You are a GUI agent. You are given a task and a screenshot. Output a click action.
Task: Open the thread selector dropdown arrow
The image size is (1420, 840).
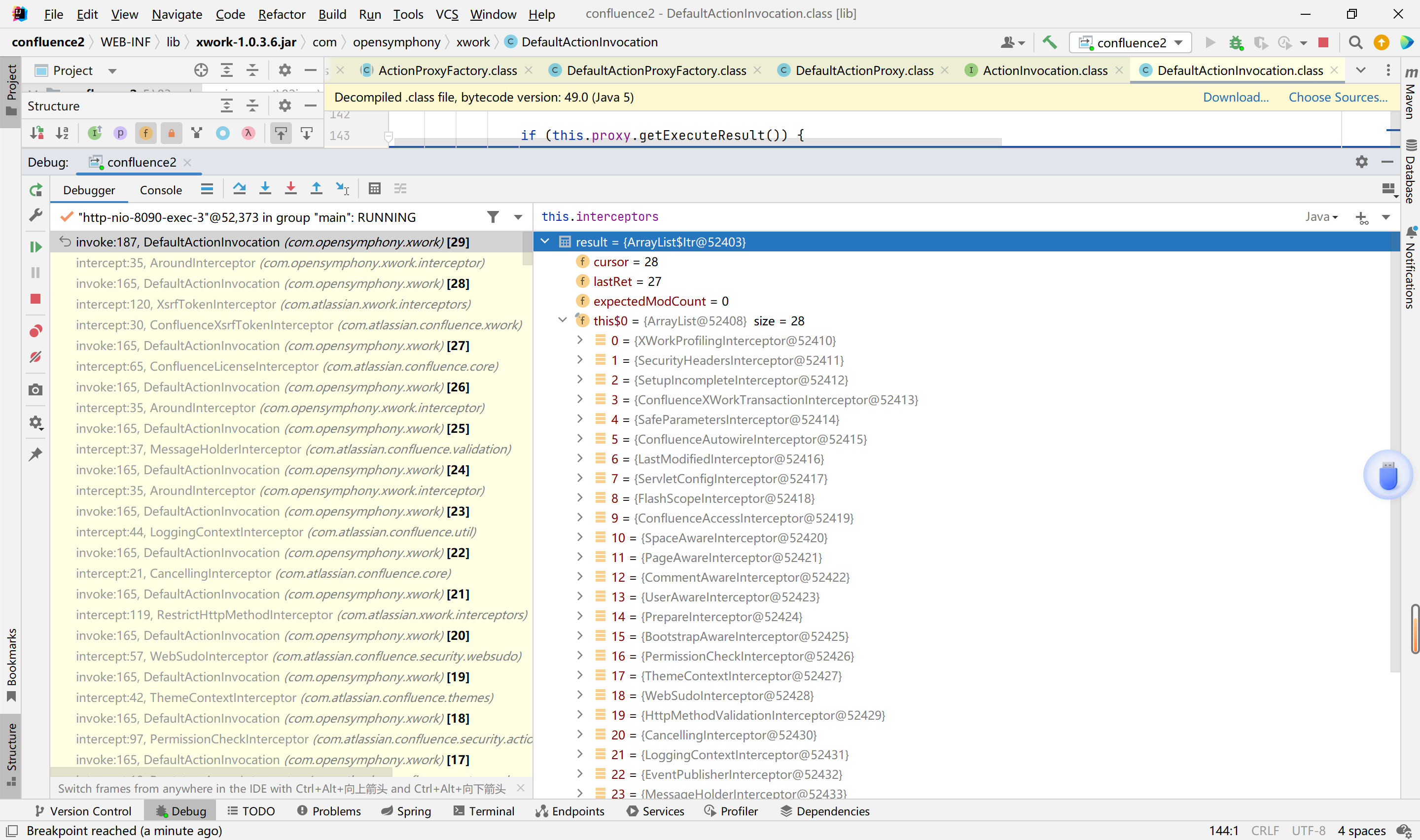coord(518,217)
